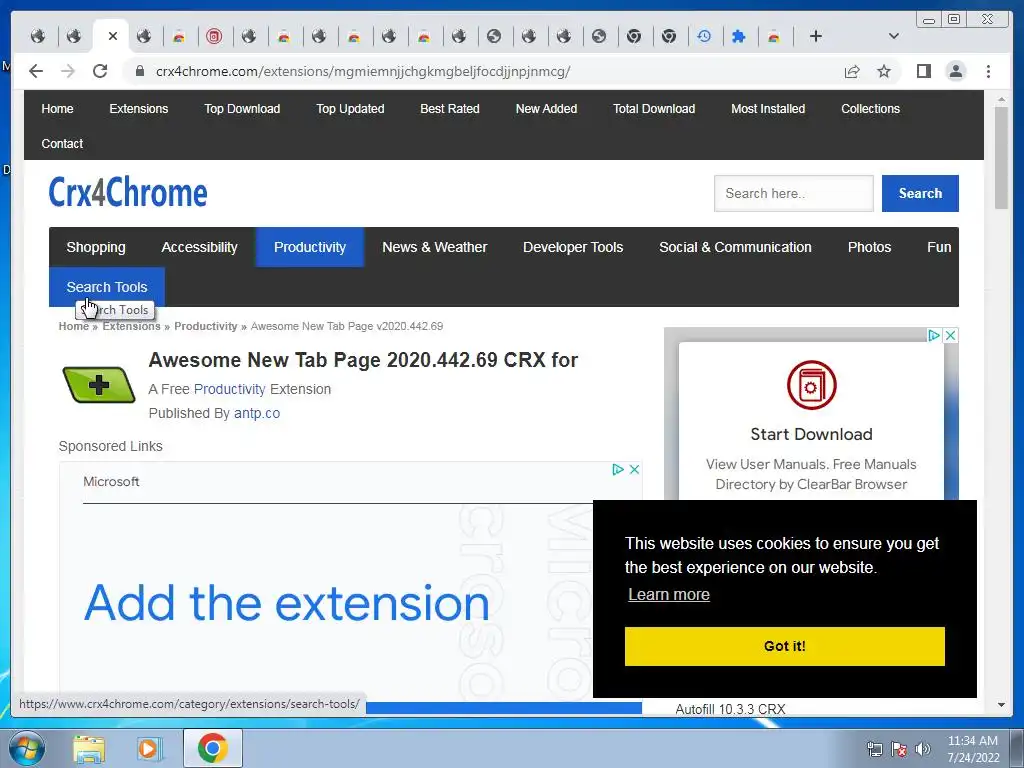The width and height of the screenshot is (1024, 768).
Task: Click the browser forward arrow
Action: 68,71
